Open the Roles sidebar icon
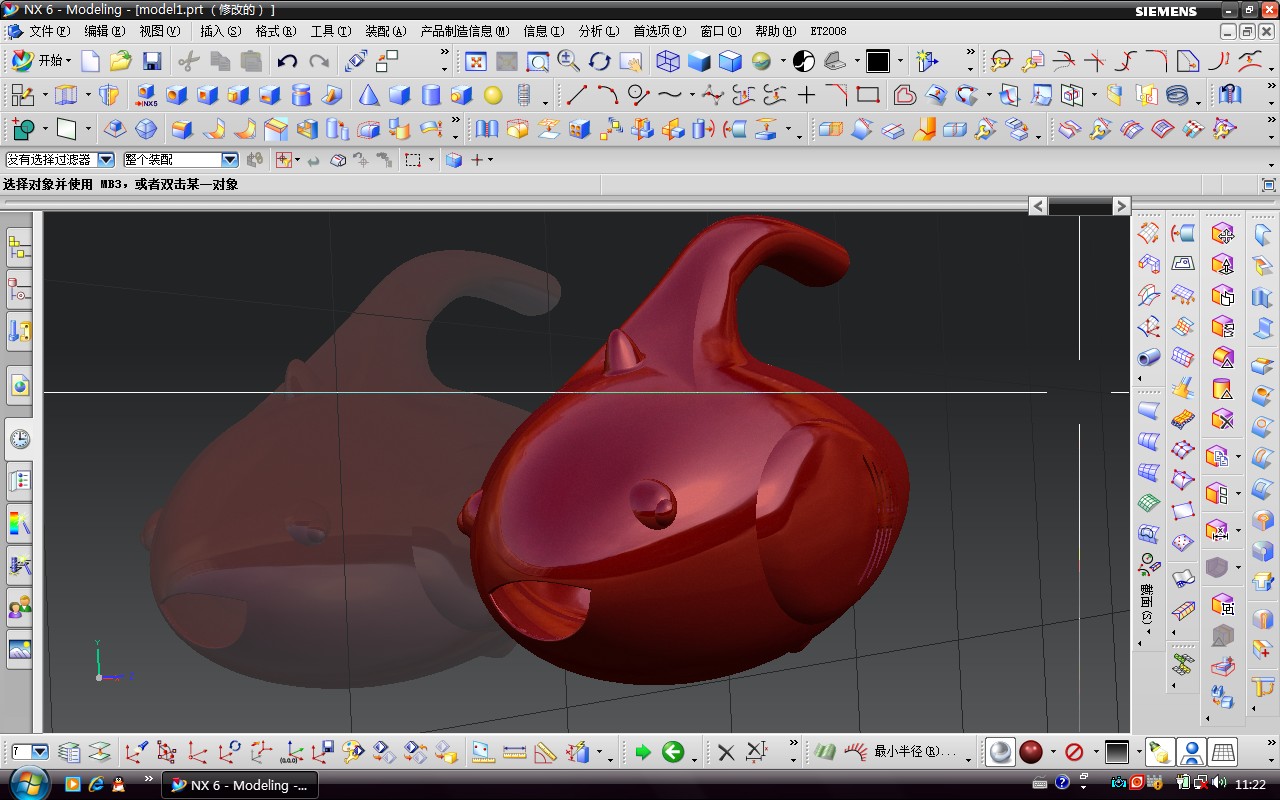The height and width of the screenshot is (800, 1280). pos(19,607)
